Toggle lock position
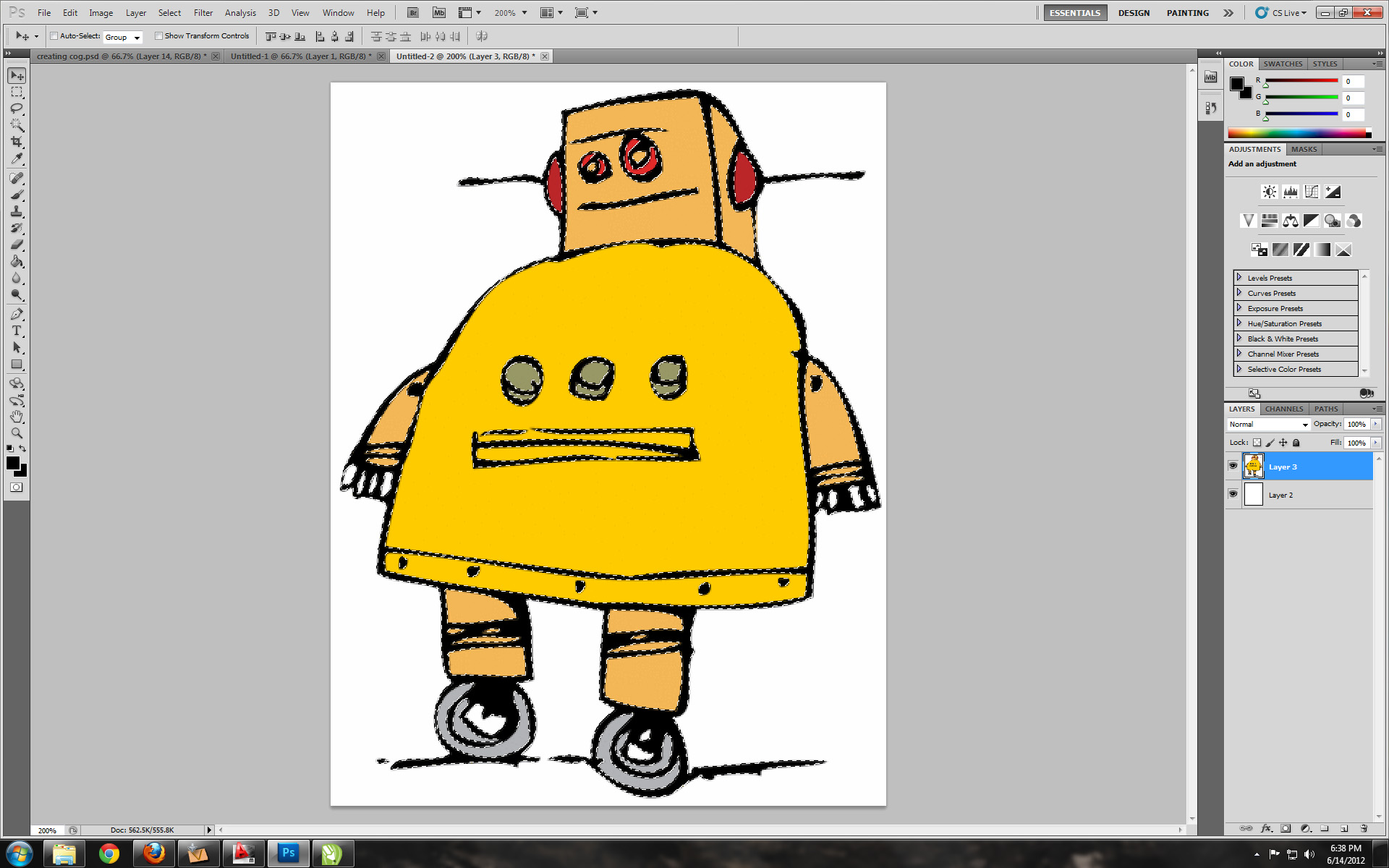The height and width of the screenshot is (868, 1389). coord(1283,443)
